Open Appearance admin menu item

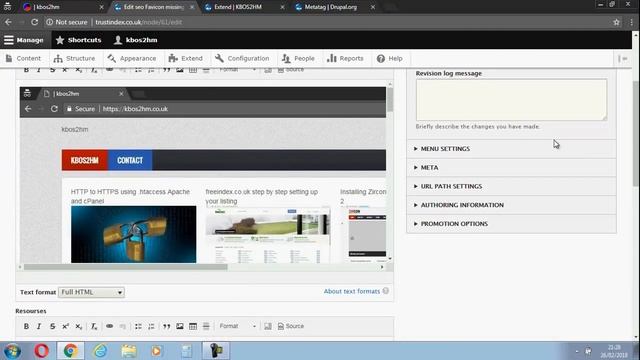click(131, 58)
